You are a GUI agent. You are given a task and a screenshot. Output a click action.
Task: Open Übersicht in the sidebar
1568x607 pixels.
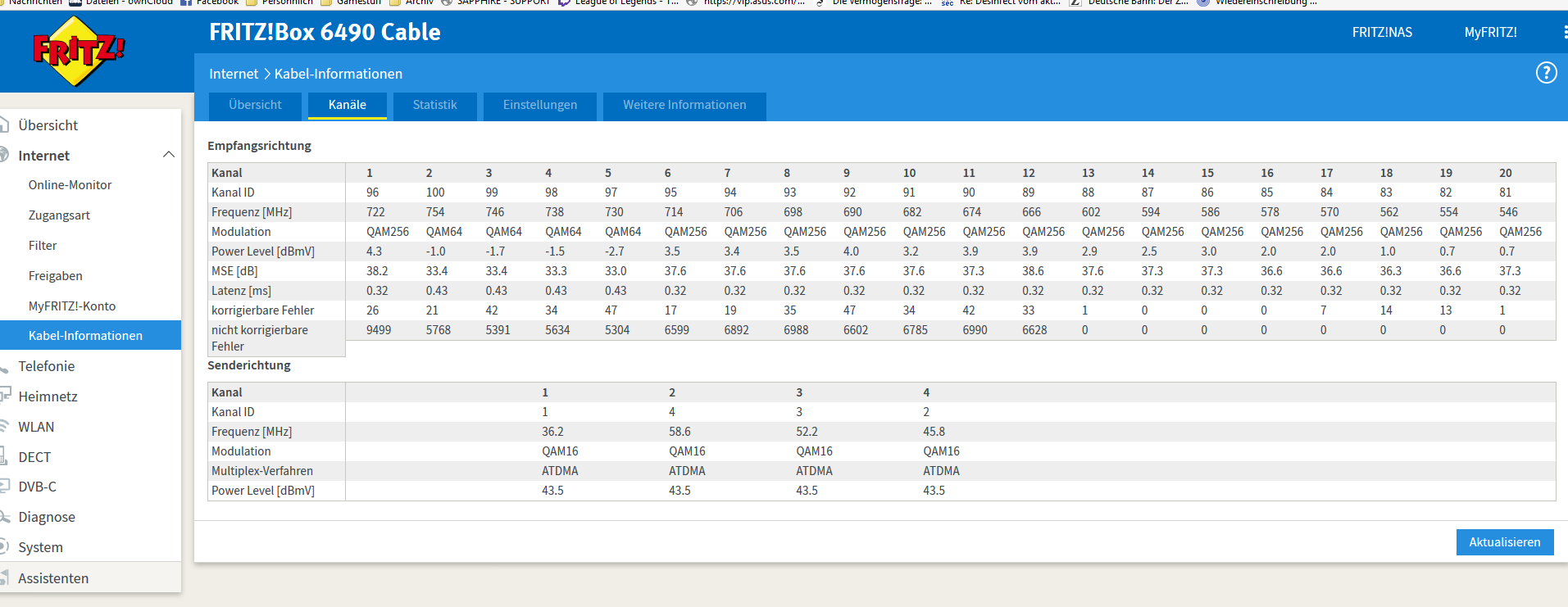(48, 125)
